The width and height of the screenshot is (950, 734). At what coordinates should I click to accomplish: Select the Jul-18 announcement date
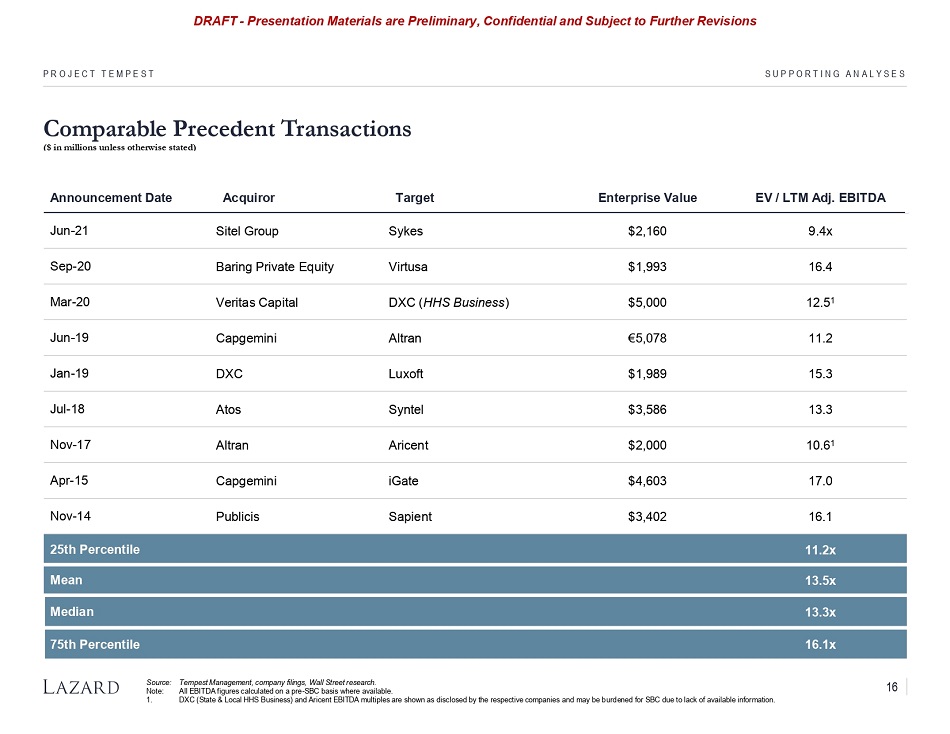coord(66,409)
